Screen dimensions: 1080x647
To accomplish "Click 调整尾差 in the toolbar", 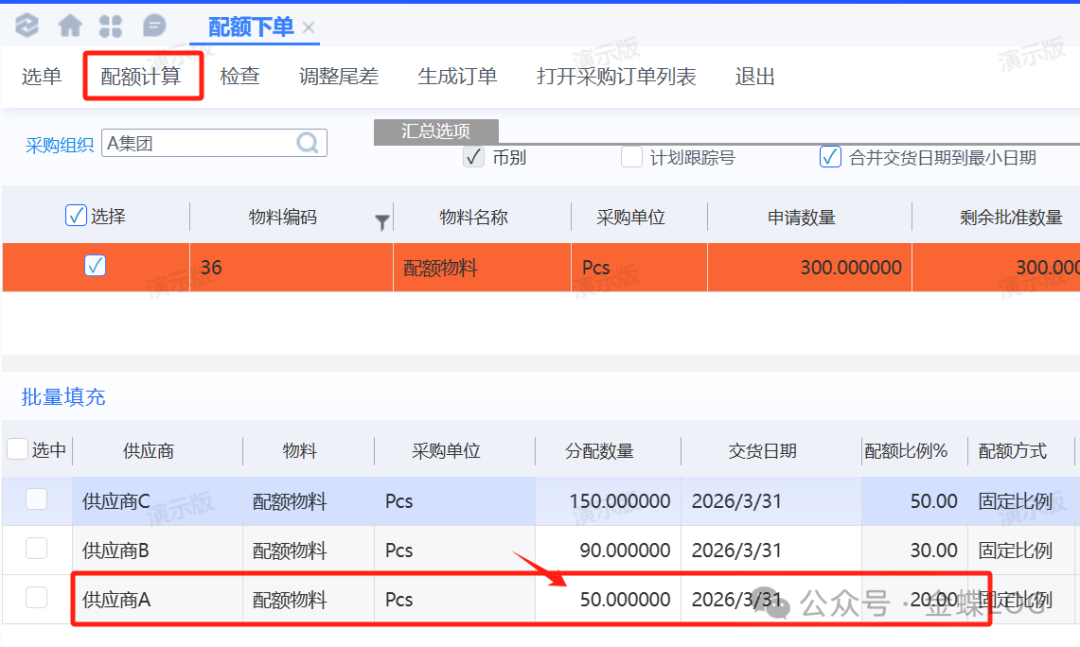I will pos(339,77).
